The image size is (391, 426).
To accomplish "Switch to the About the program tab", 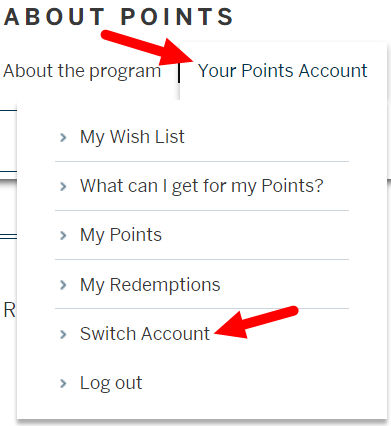I will point(82,71).
